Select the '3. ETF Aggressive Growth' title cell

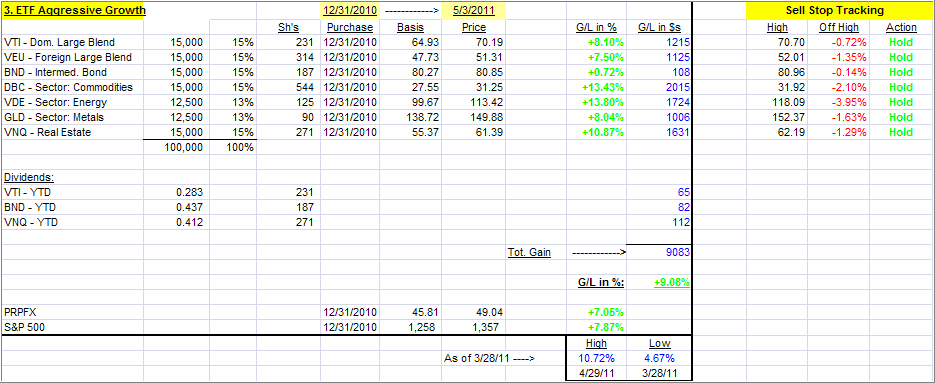(x=72, y=11)
